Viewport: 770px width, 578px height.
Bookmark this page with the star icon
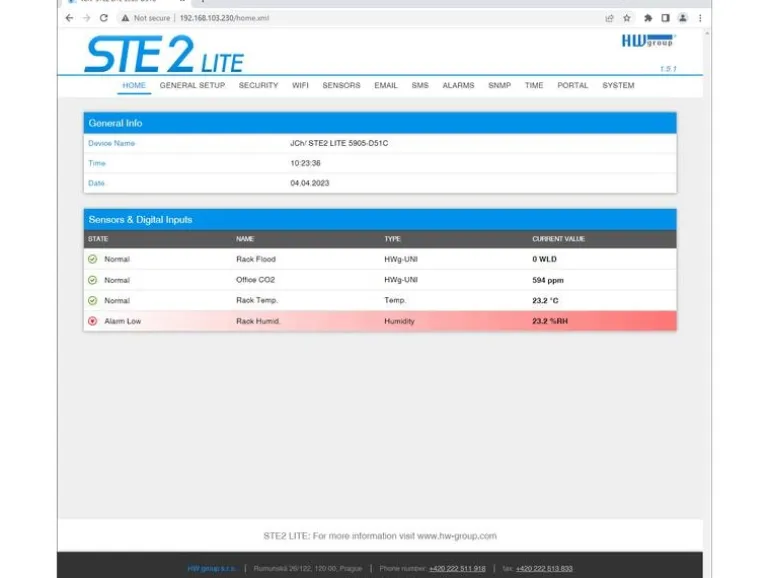click(627, 18)
